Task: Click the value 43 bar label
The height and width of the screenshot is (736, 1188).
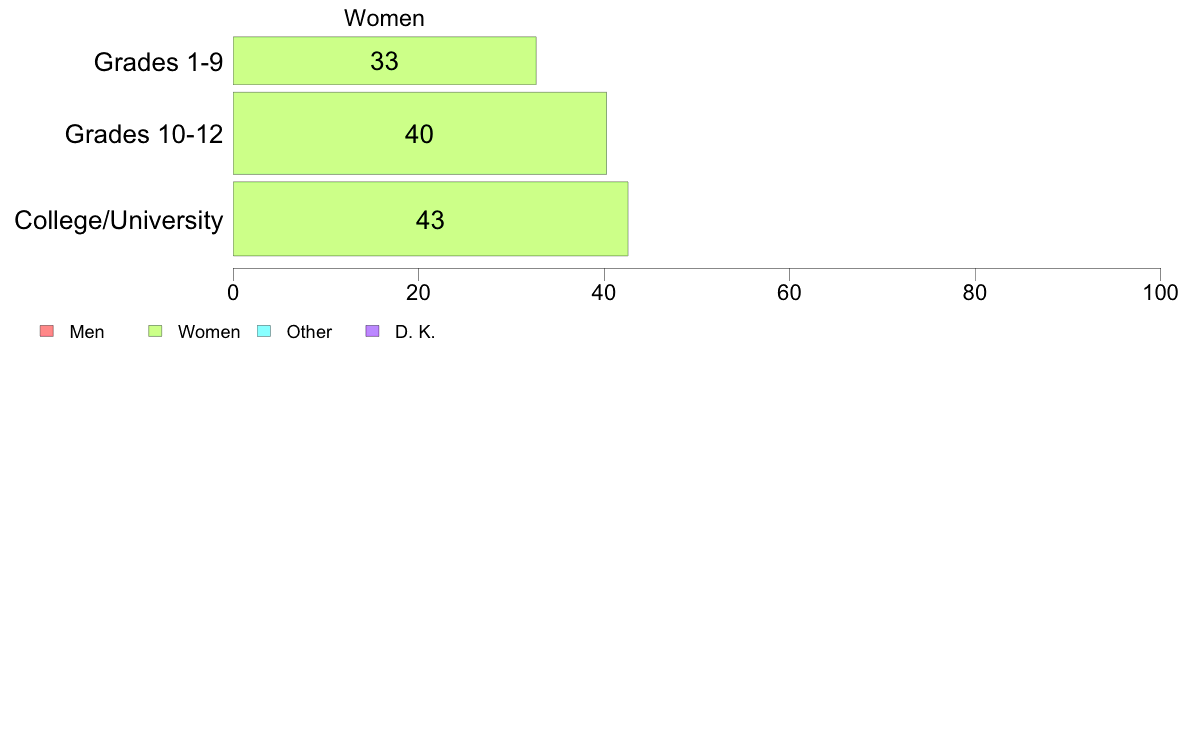Action: pos(430,220)
